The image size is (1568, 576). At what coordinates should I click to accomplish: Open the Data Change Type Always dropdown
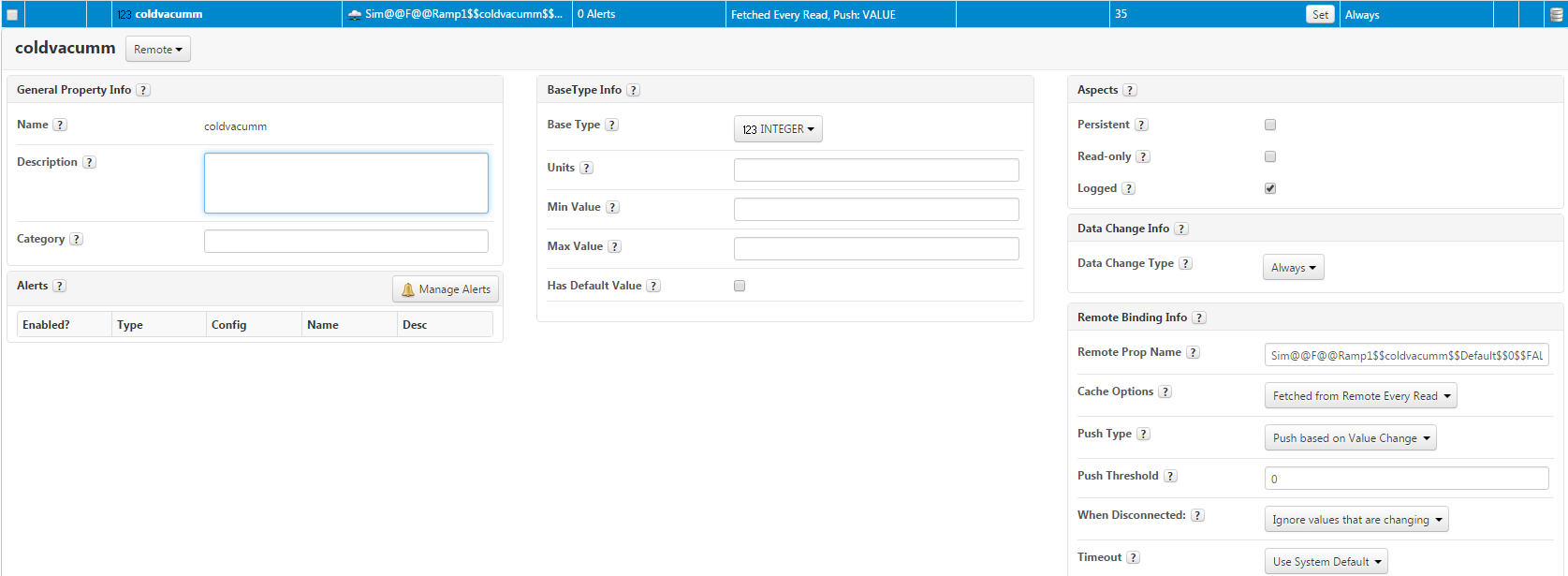[x=1294, y=268]
